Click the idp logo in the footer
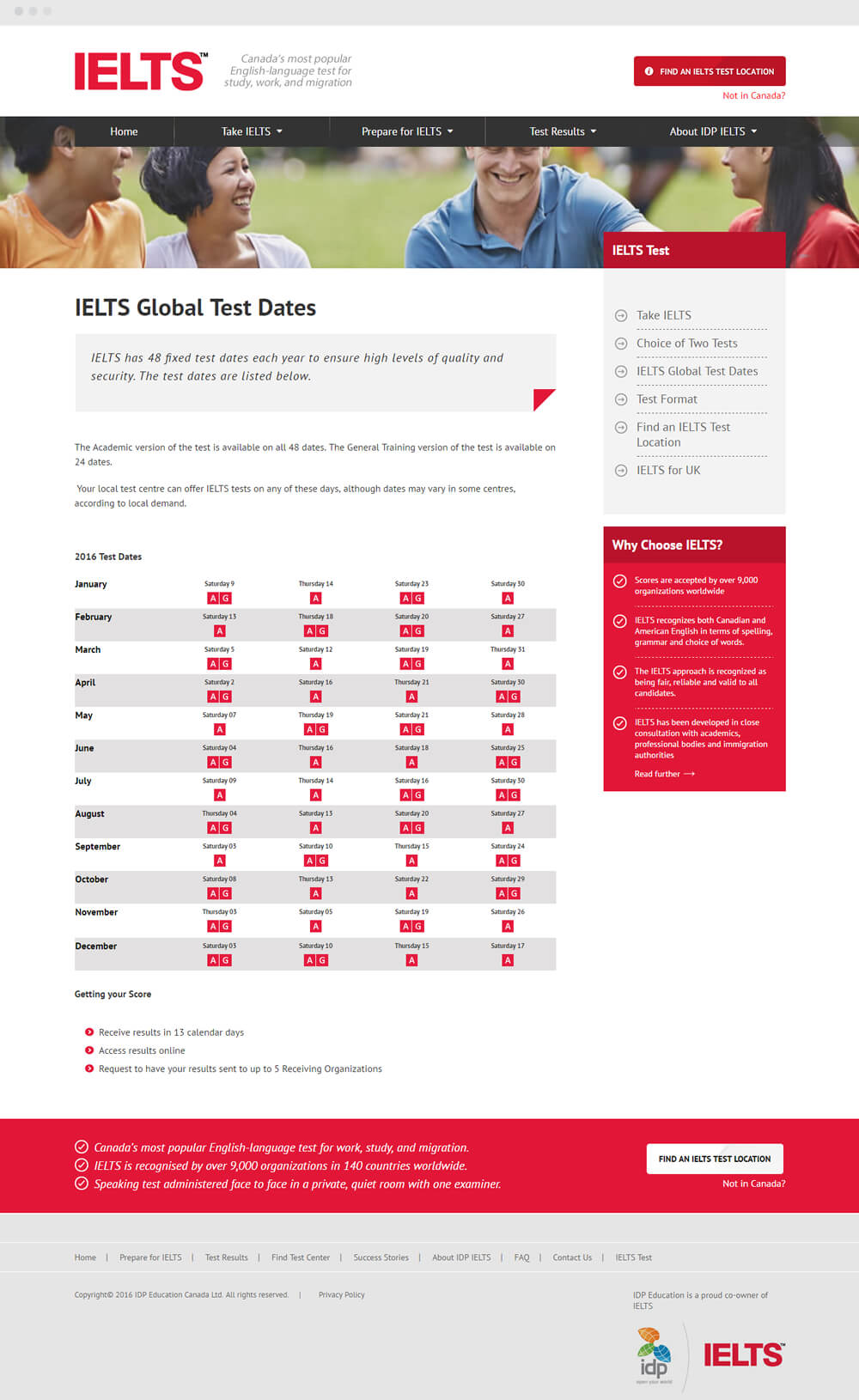 point(655,1355)
